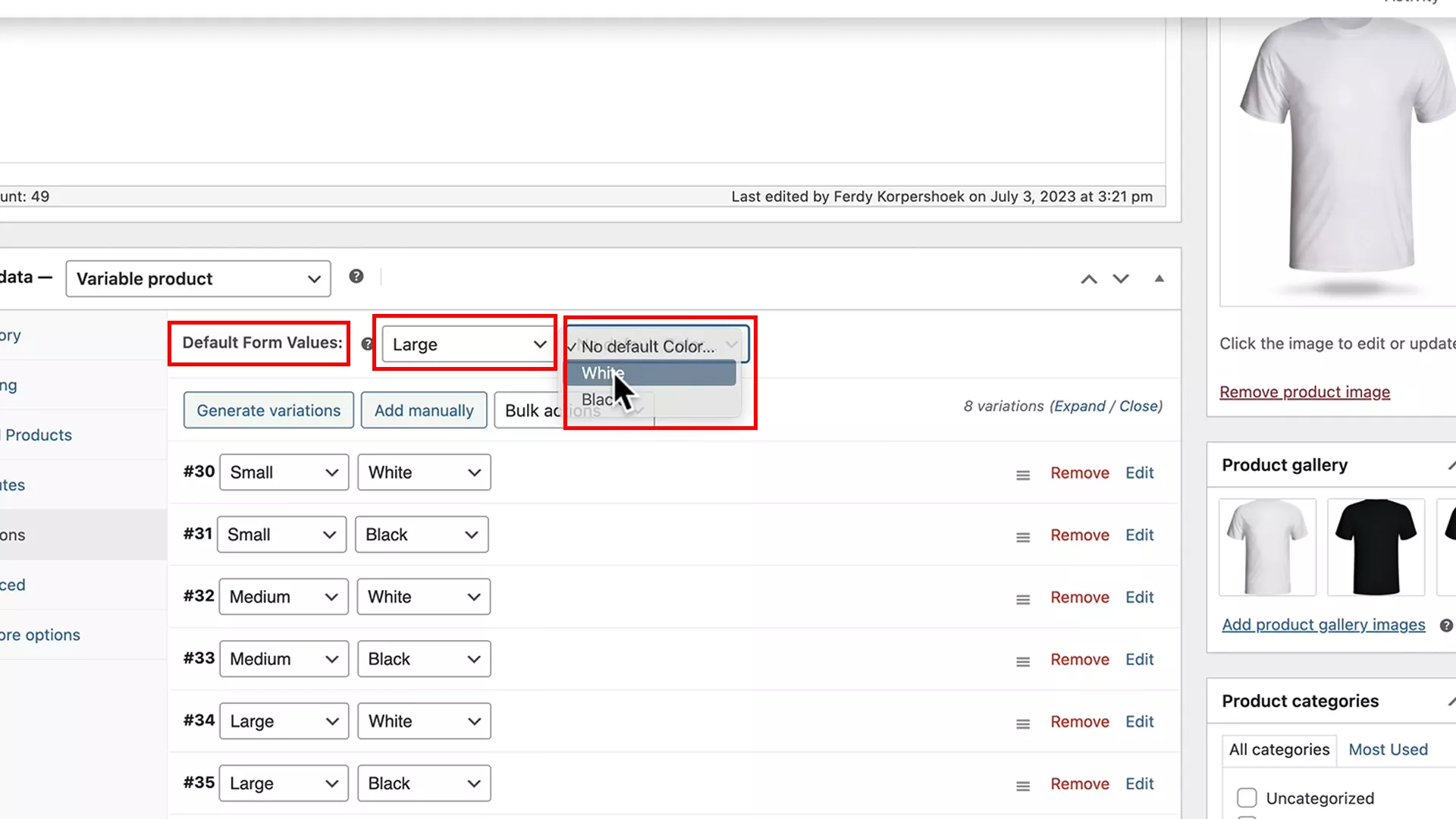
Task: Click drag handle for variation #30
Action: coord(1022,474)
